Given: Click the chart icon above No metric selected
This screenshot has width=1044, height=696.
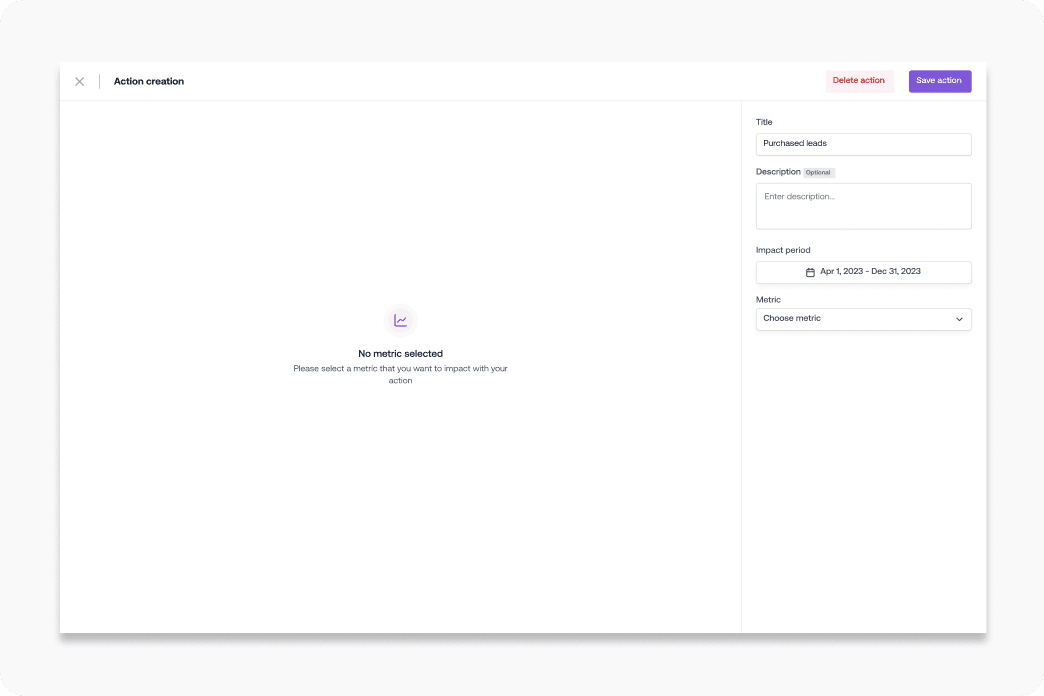Looking at the screenshot, I should 400,320.
